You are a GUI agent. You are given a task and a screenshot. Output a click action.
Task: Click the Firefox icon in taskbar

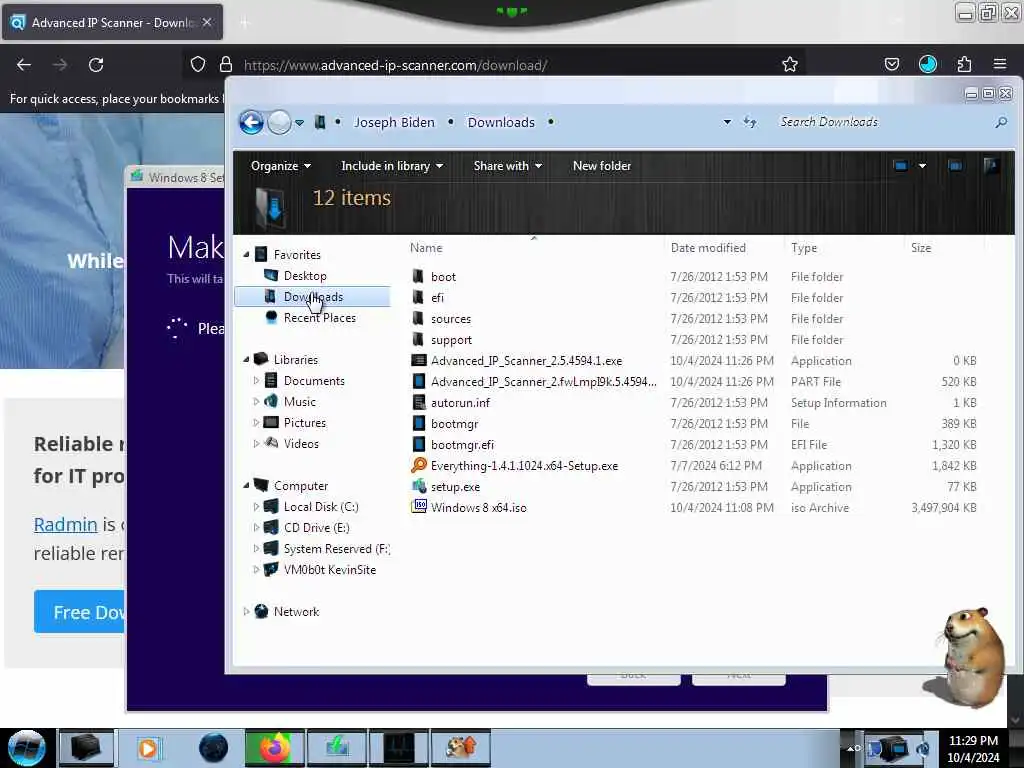[x=275, y=748]
